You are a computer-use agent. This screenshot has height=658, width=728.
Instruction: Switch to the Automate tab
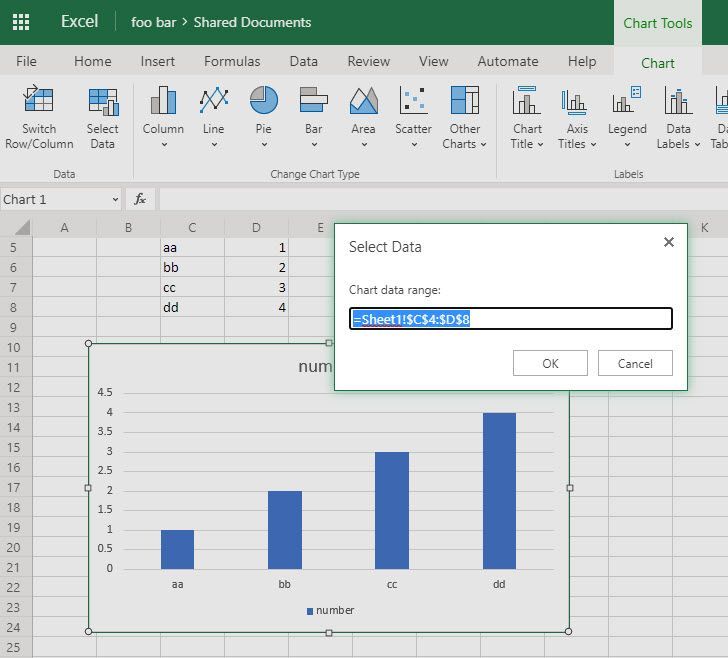coord(508,61)
